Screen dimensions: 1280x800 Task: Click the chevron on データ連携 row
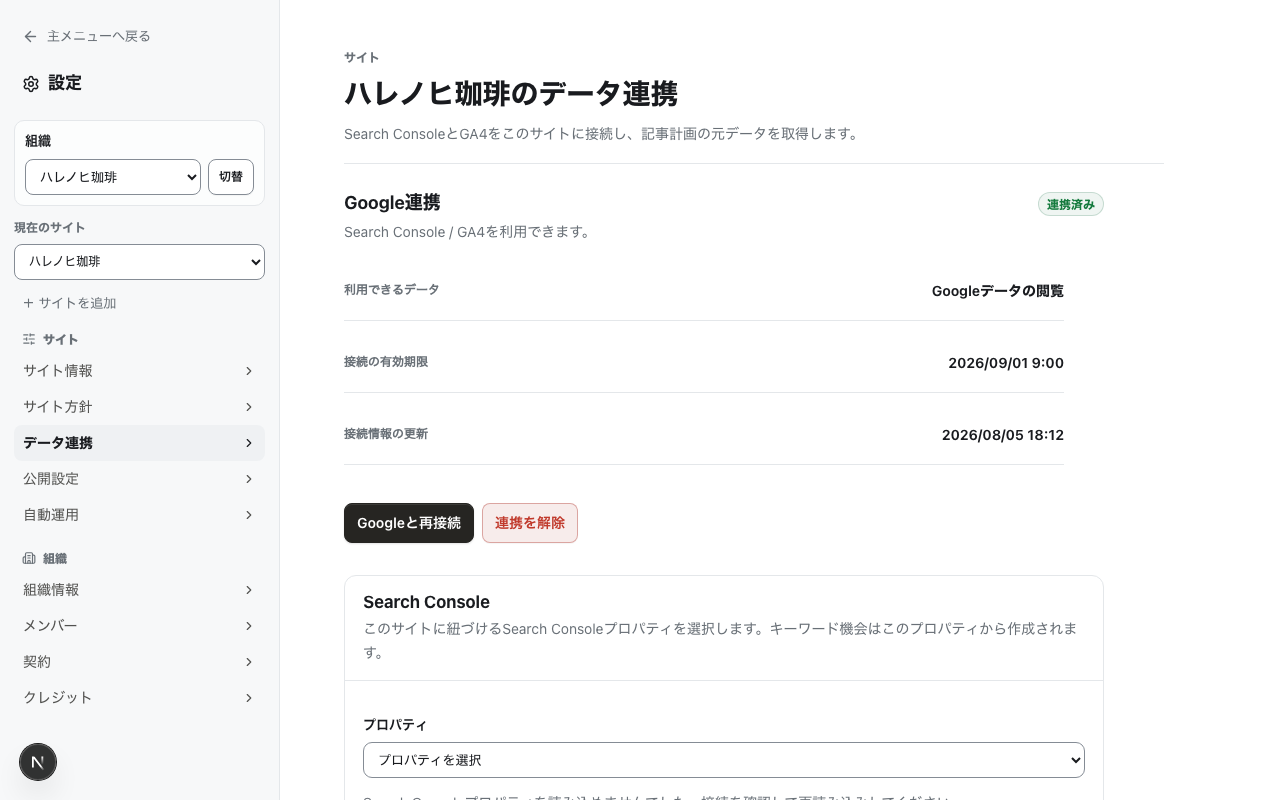click(x=249, y=443)
